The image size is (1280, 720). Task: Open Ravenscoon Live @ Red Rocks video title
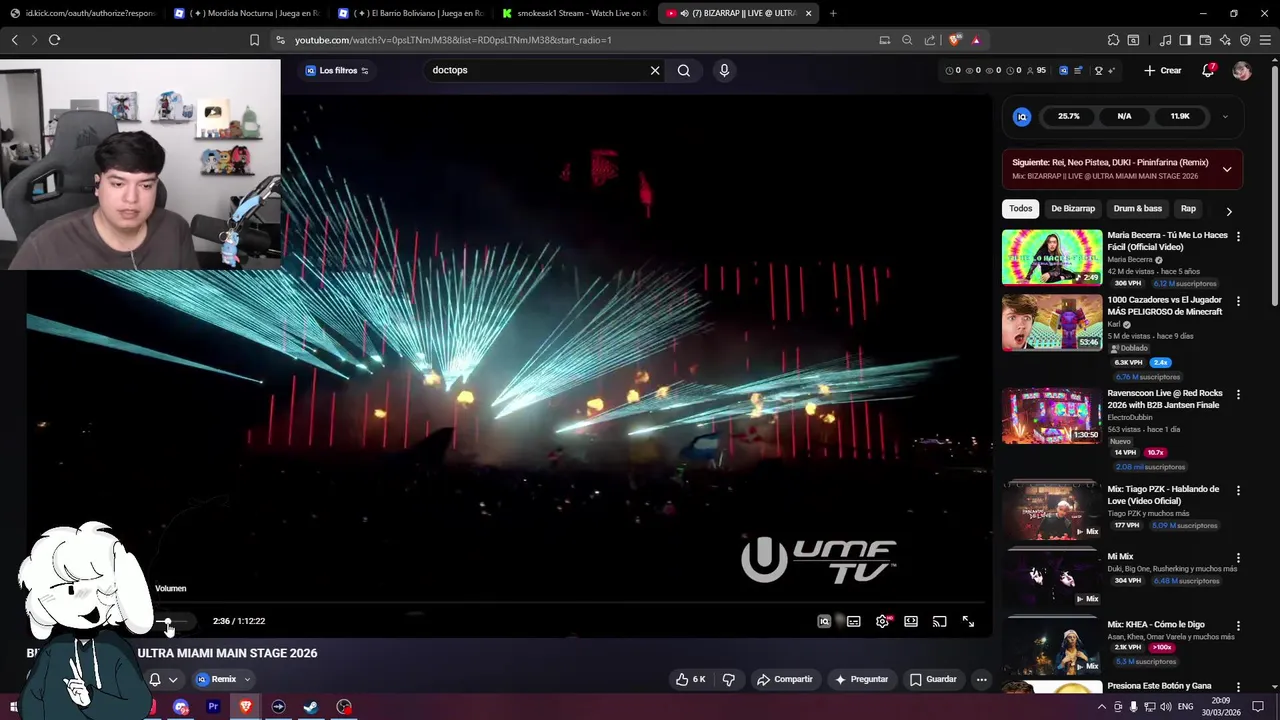(1165, 399)
